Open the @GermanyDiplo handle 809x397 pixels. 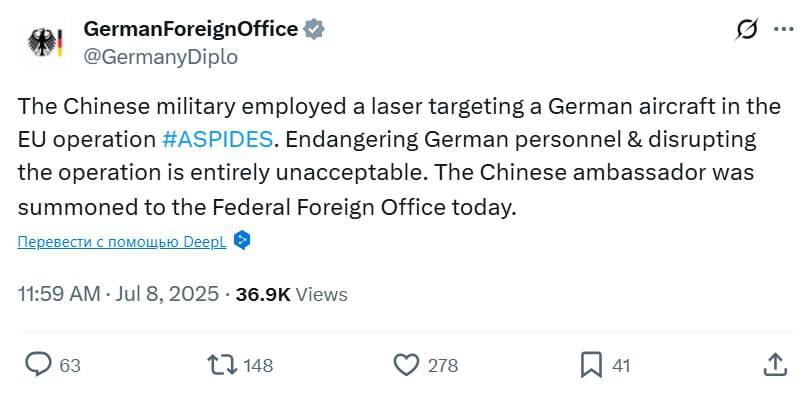point(160,57)
